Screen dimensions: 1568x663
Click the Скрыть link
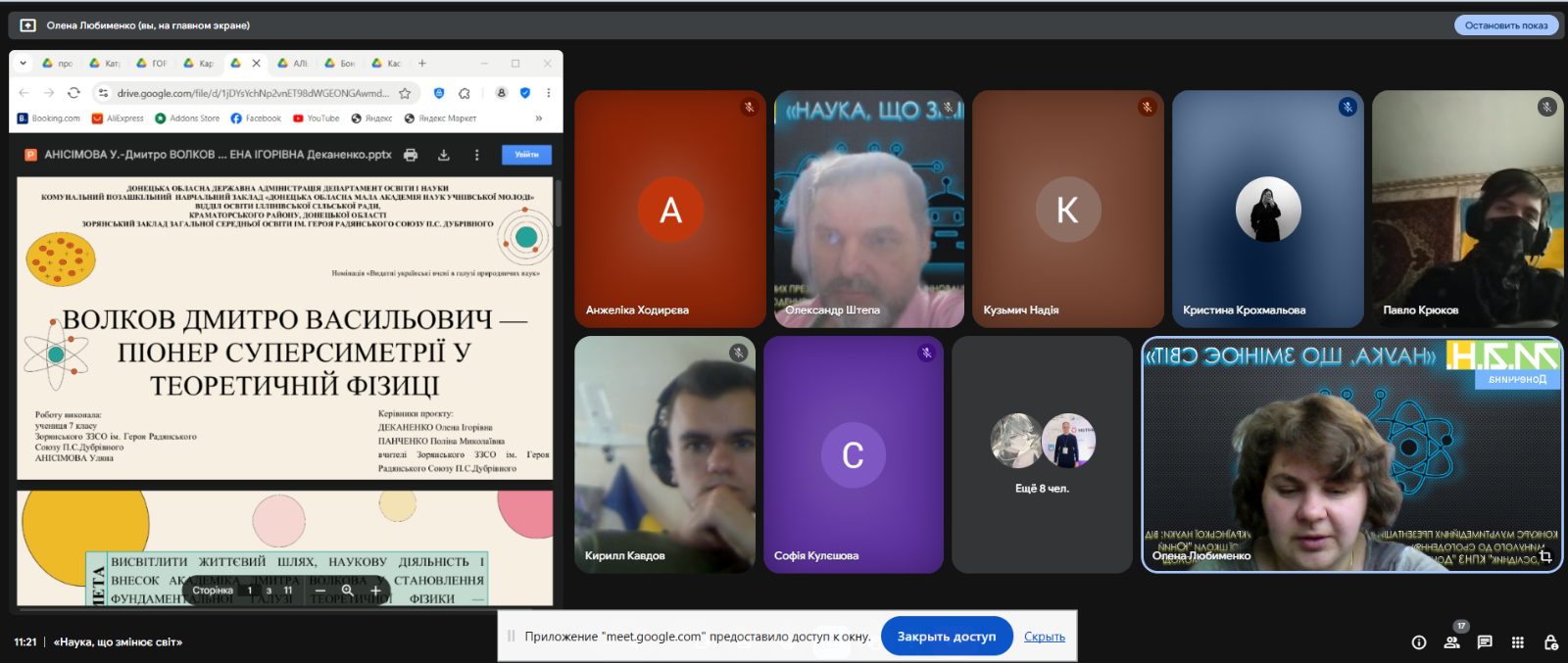pyautogui.click(x=1045, y=637)
